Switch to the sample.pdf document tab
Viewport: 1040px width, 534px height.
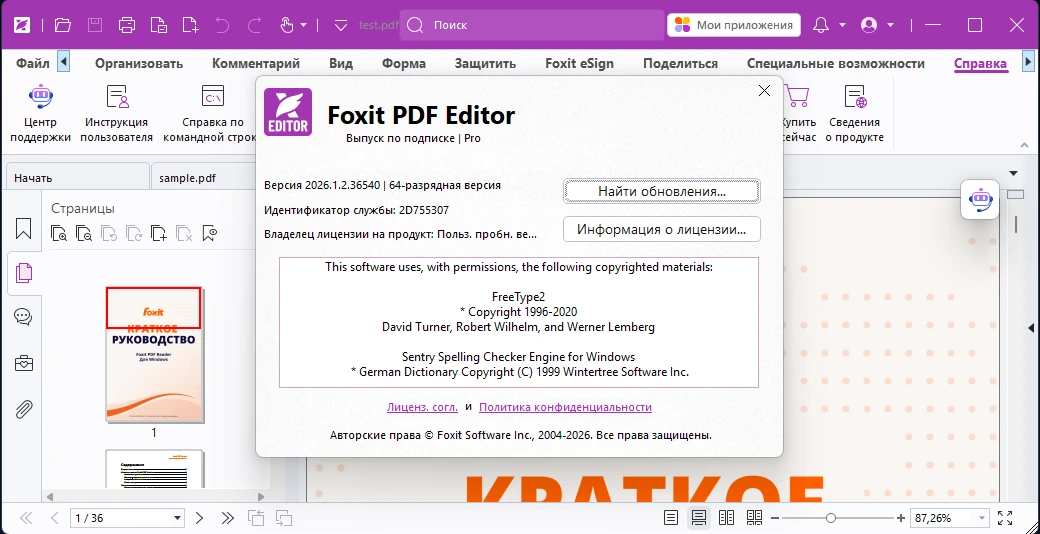point(203,178)
